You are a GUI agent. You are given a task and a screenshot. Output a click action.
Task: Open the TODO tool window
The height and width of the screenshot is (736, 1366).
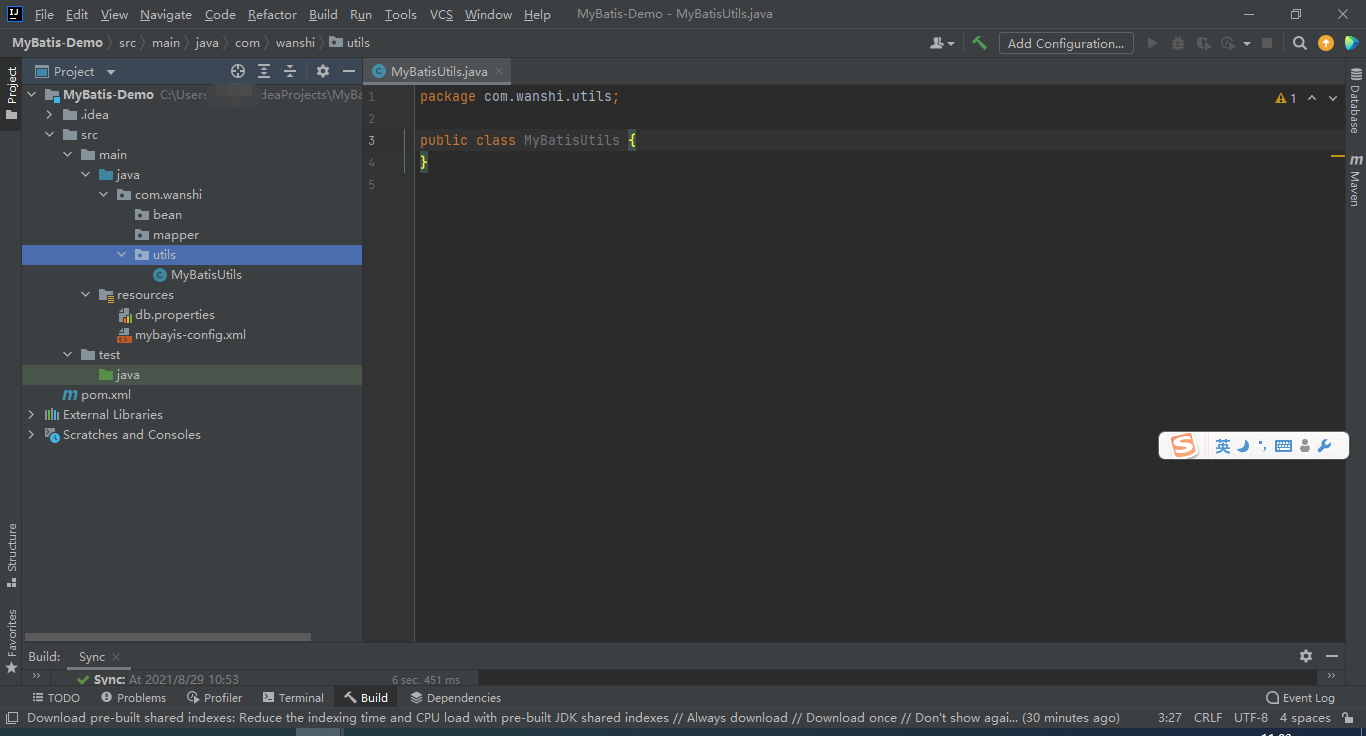coord(56,698)
